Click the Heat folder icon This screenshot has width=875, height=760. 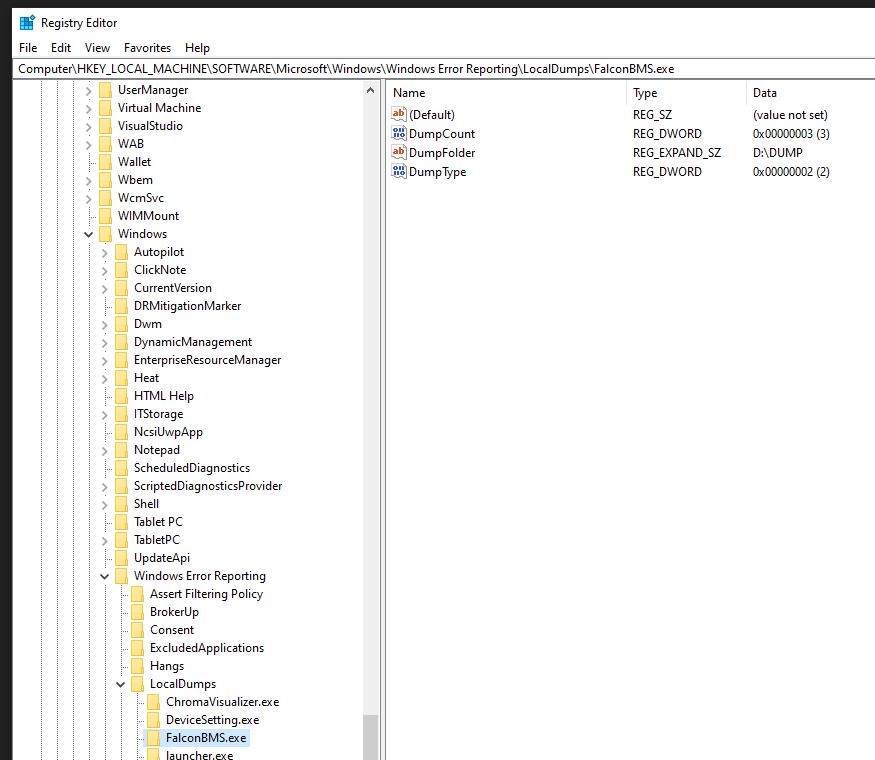(122, 378)
